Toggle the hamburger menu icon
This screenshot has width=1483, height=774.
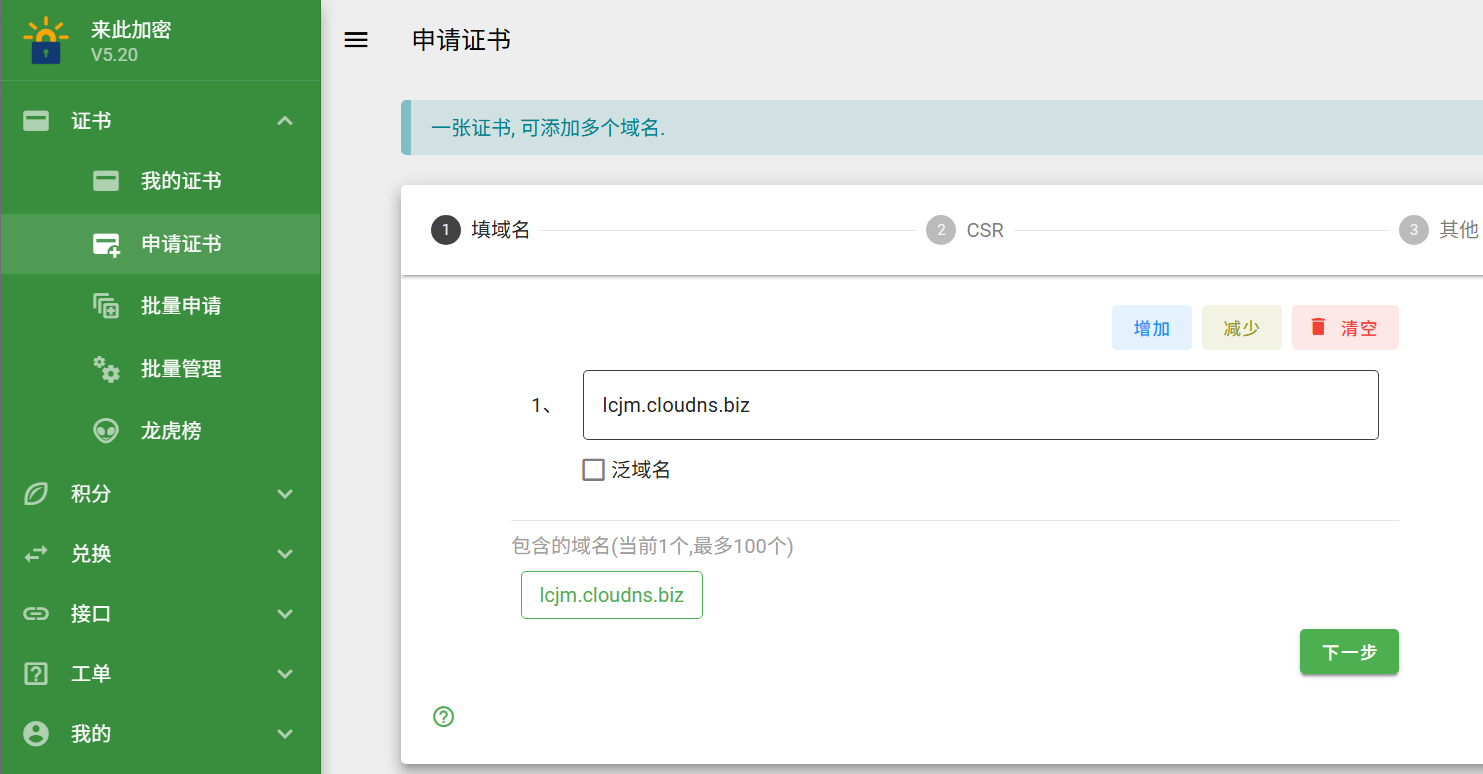(356, 40)
